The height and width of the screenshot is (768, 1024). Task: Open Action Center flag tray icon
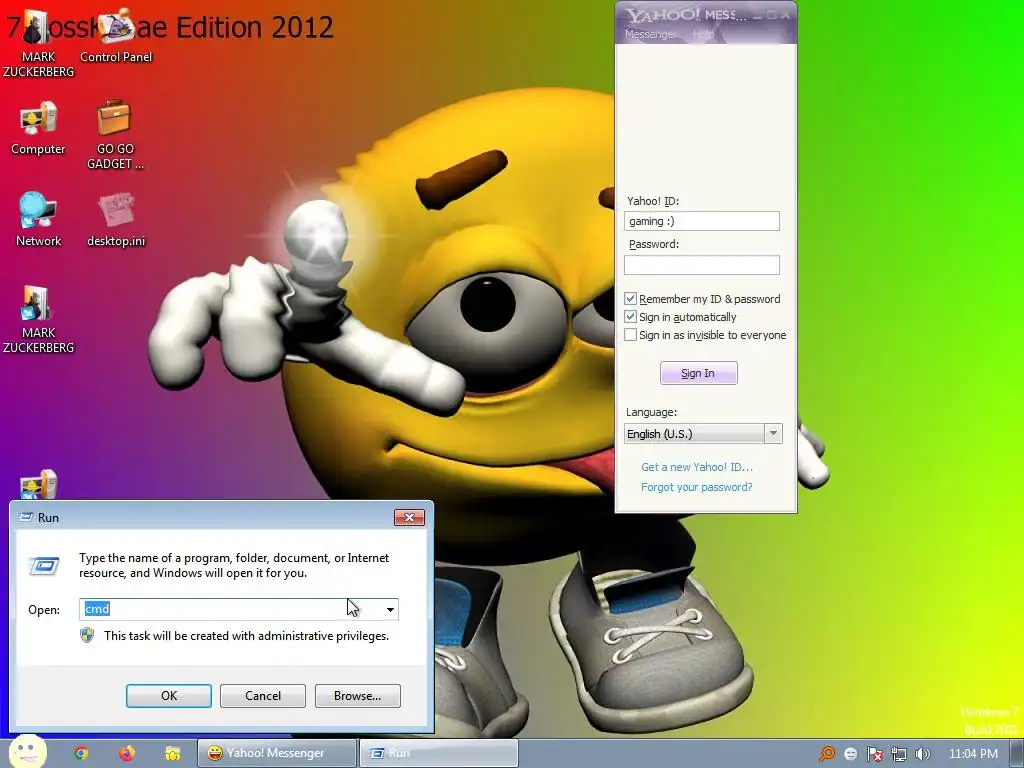[874, 754]
